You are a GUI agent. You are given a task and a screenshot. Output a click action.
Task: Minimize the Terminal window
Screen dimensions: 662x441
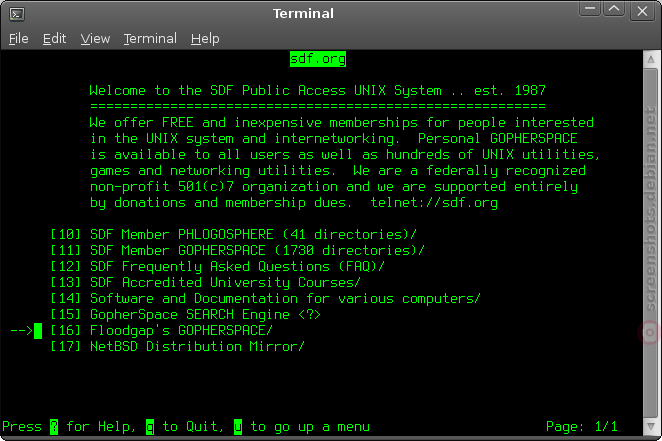[x=590, y=9]
